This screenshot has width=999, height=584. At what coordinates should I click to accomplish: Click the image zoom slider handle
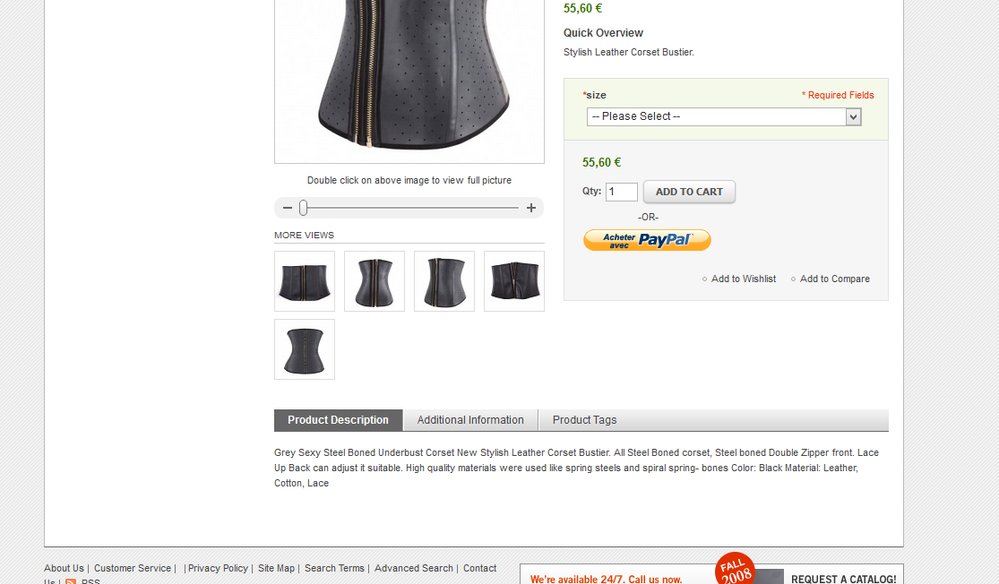(x=303, y=208)
